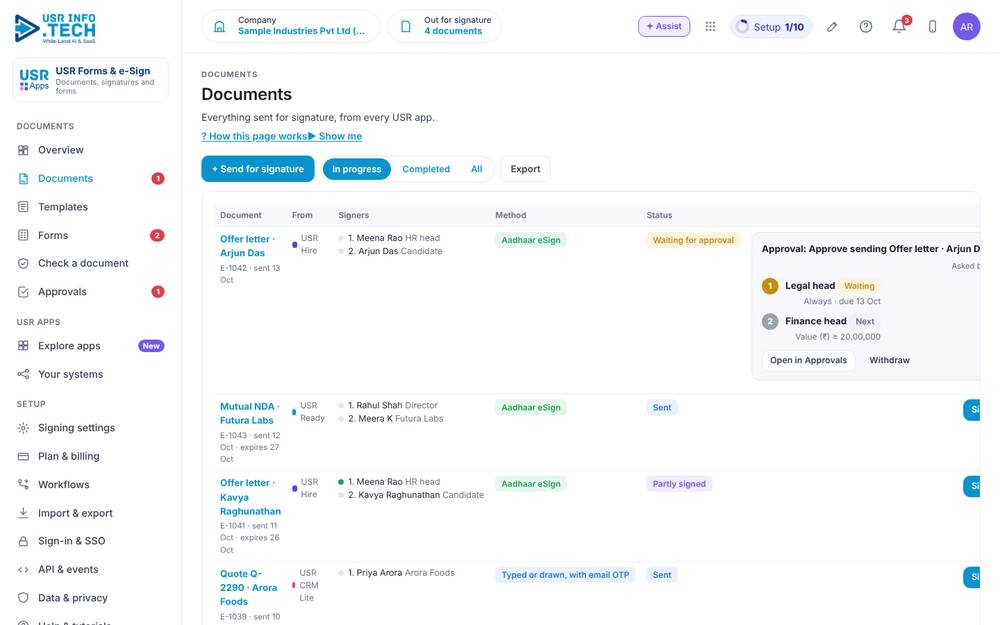Click the Show me link
The height and width of the screenshot is (625, 1000).
(335, 136)
